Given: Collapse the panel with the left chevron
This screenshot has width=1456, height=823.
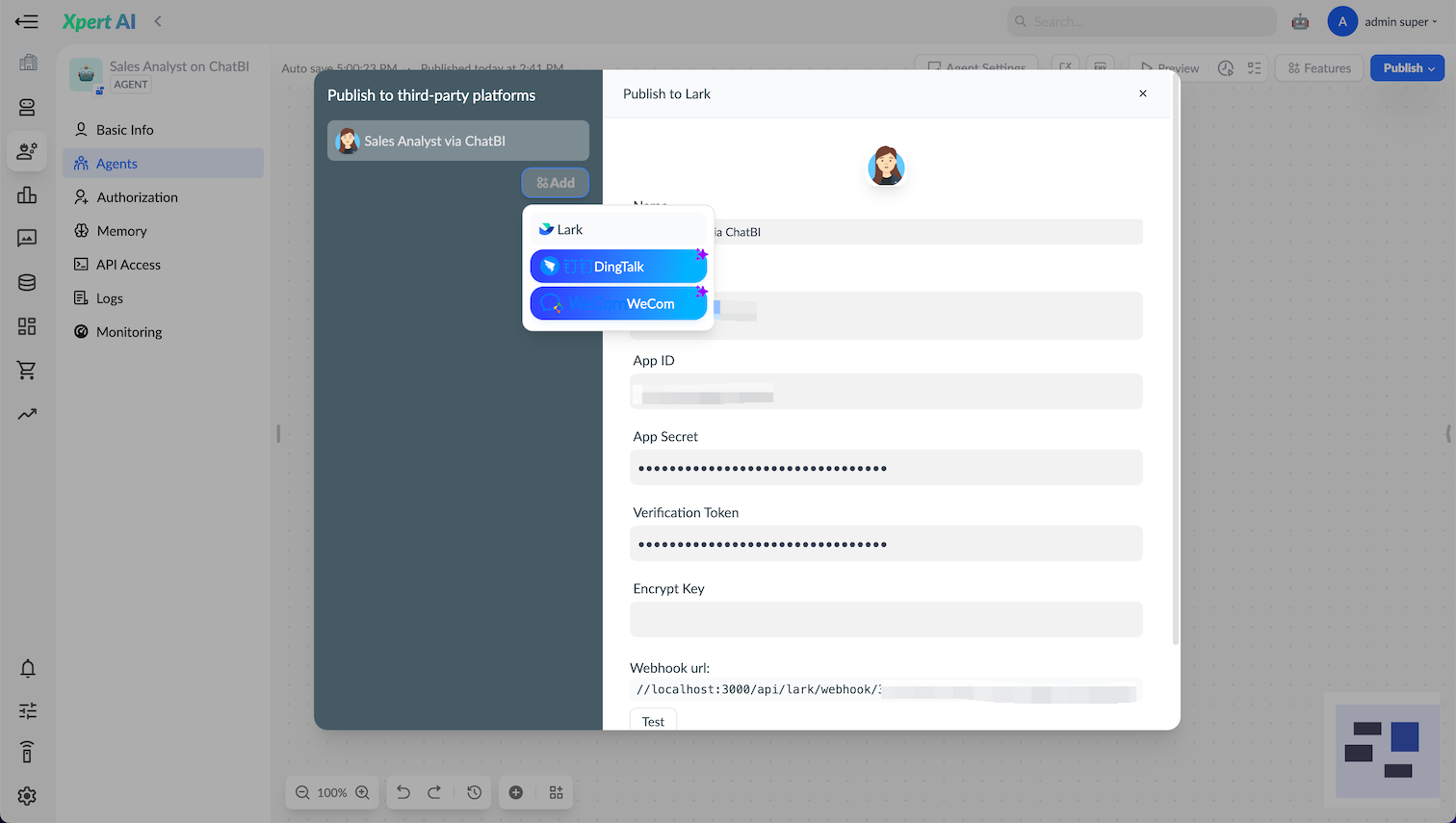Looking at the screenshot, I should [157, 21].
